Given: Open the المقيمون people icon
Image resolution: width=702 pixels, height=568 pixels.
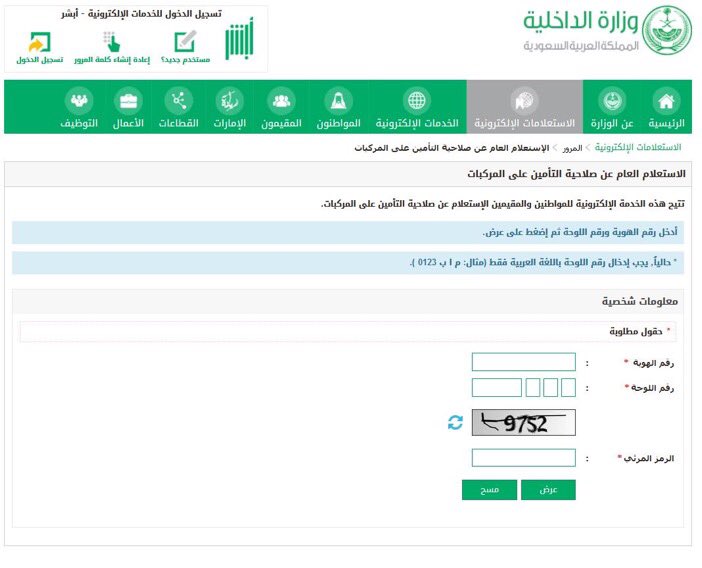Looking at the screenshot, I should coord(281,101).
